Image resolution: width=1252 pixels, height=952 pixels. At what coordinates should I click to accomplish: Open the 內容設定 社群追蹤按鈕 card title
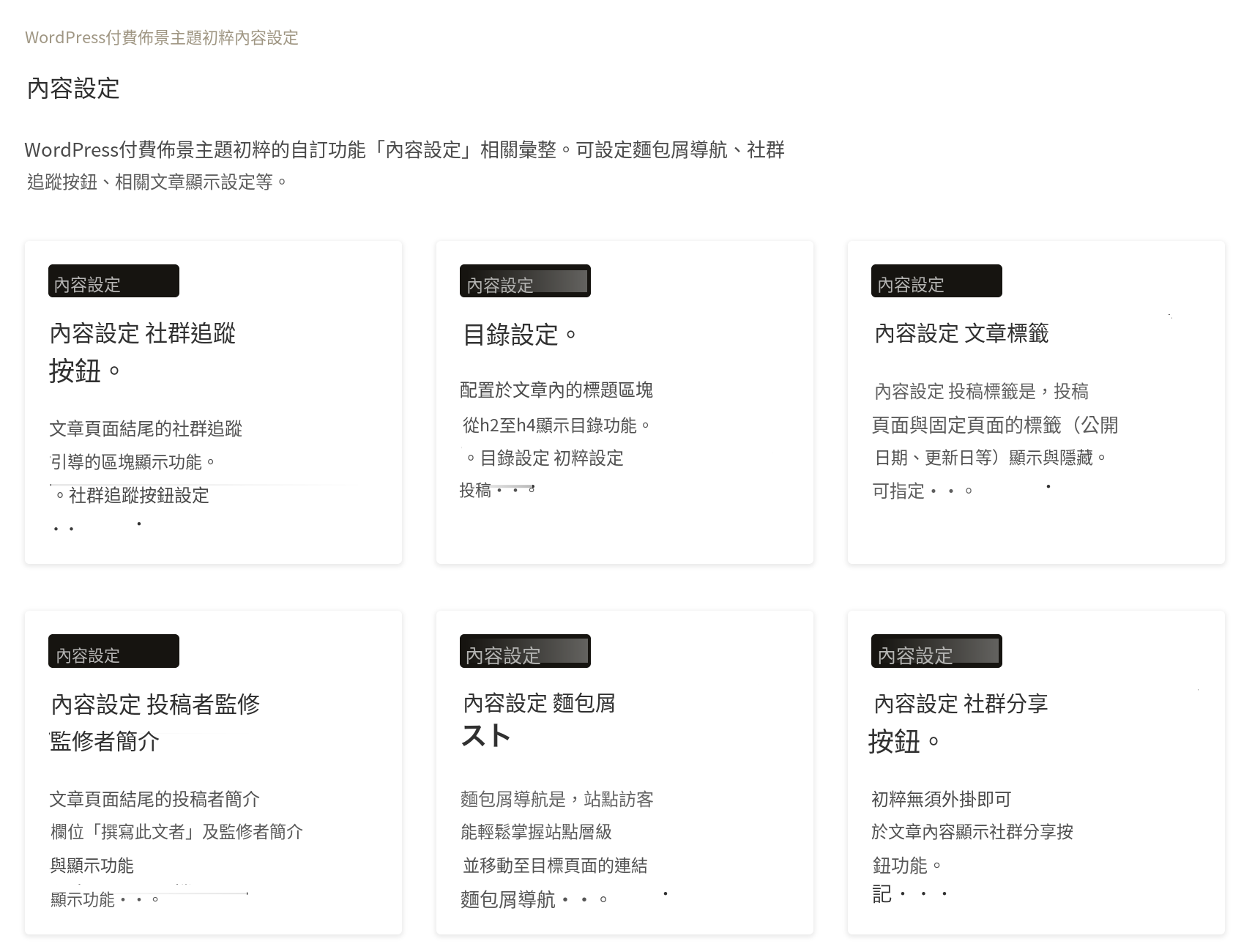143,352
